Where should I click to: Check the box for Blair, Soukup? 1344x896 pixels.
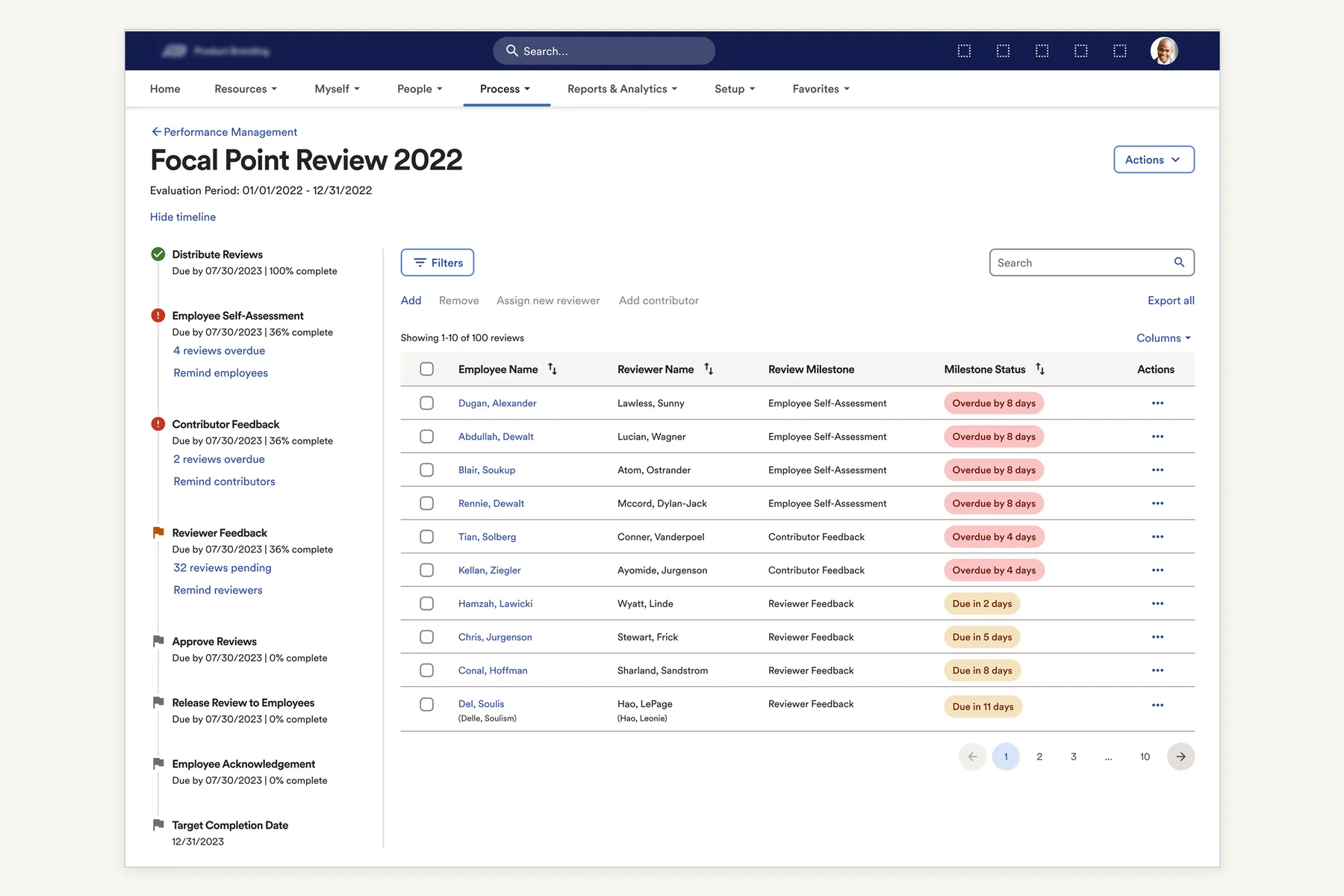click(x=426, y=470)
